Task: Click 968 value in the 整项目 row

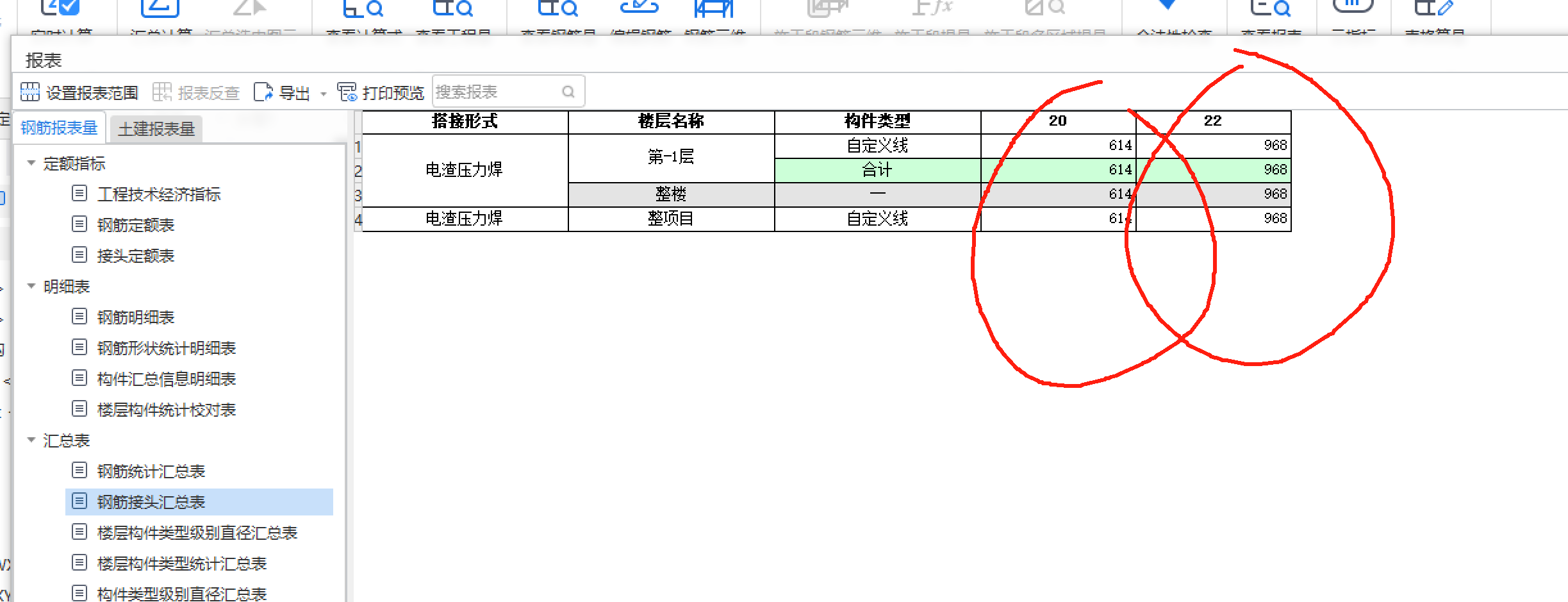Action: point(1275,219)
